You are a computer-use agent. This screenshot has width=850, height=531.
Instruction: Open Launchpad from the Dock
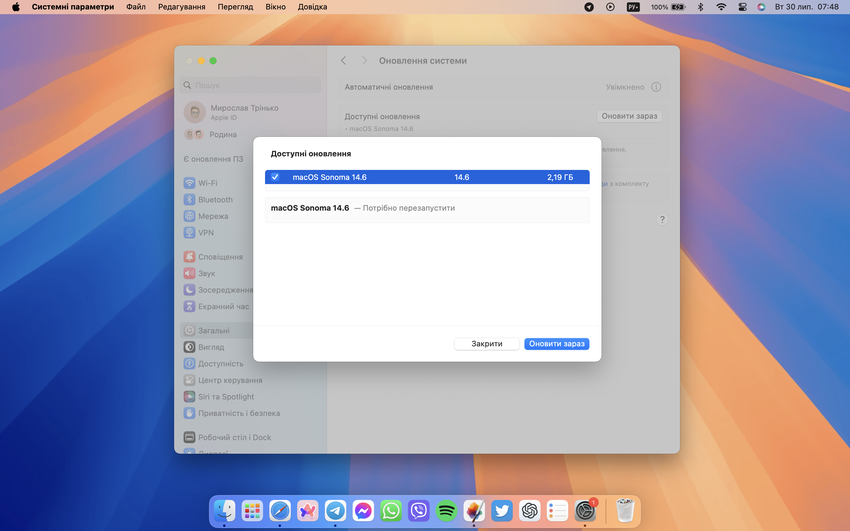pyautogui.click(x=252, y=510)
